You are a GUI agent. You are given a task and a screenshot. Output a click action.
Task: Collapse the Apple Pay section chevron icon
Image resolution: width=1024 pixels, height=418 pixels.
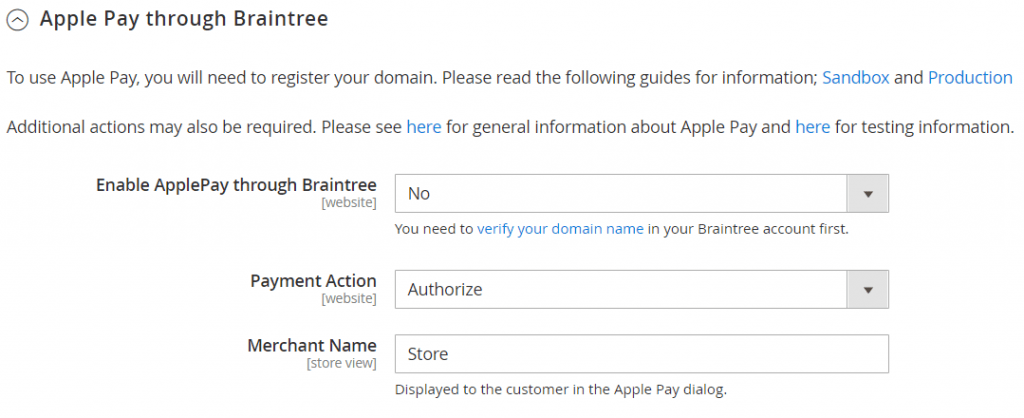coord(18,20)
